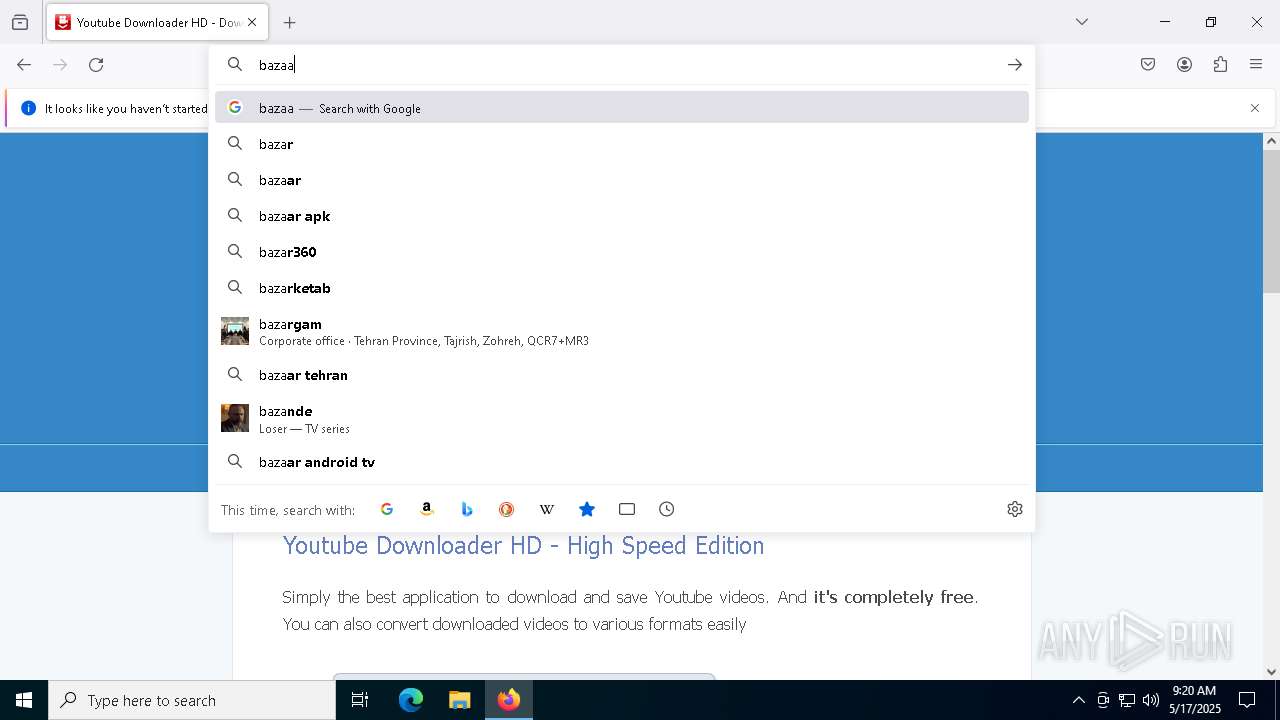Search this time with Bing icon
The width and height of the screenshot is (1280, 720).
point(467,509)
